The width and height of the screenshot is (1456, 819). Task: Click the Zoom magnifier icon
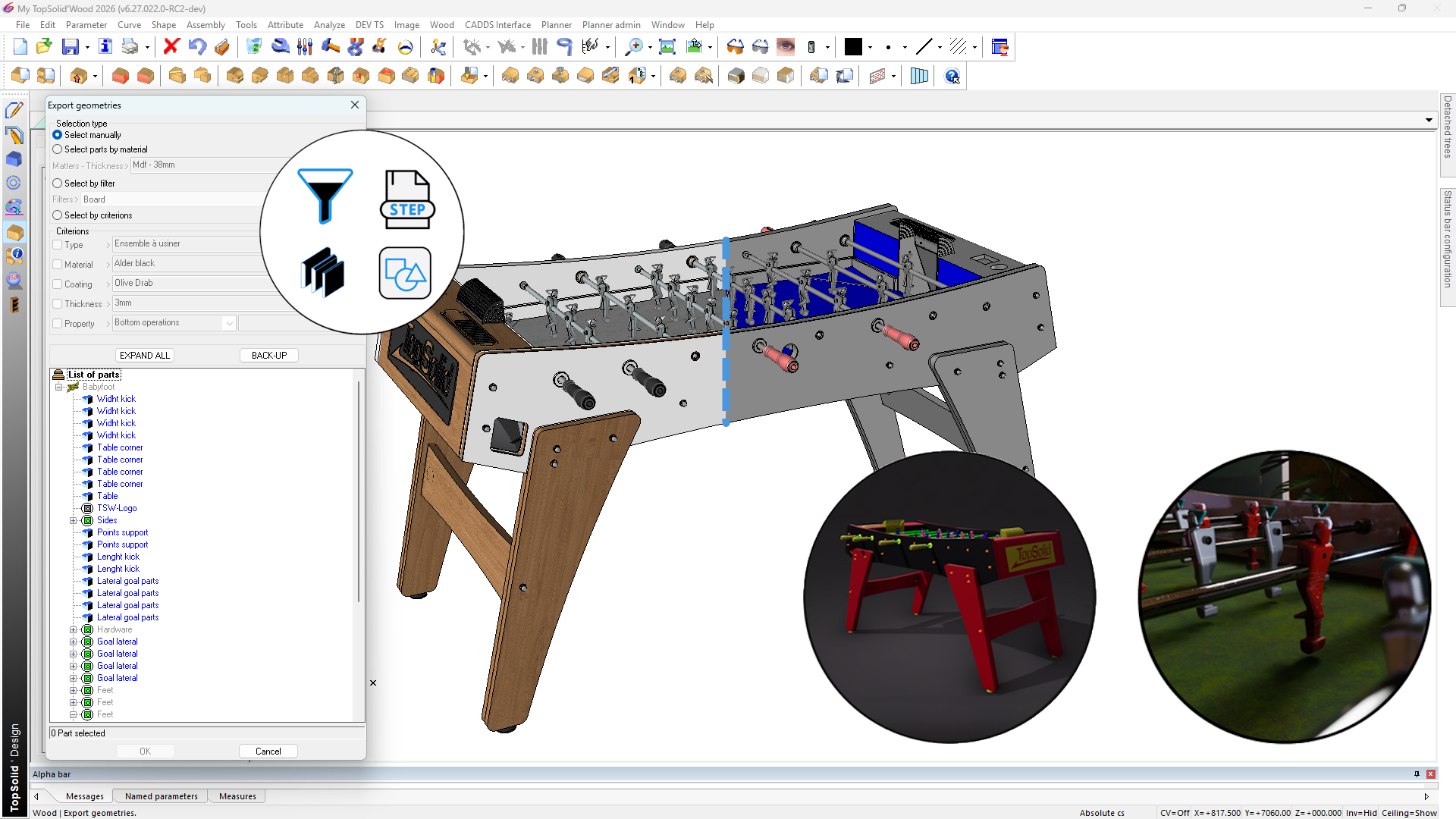[x=633, y=47]
